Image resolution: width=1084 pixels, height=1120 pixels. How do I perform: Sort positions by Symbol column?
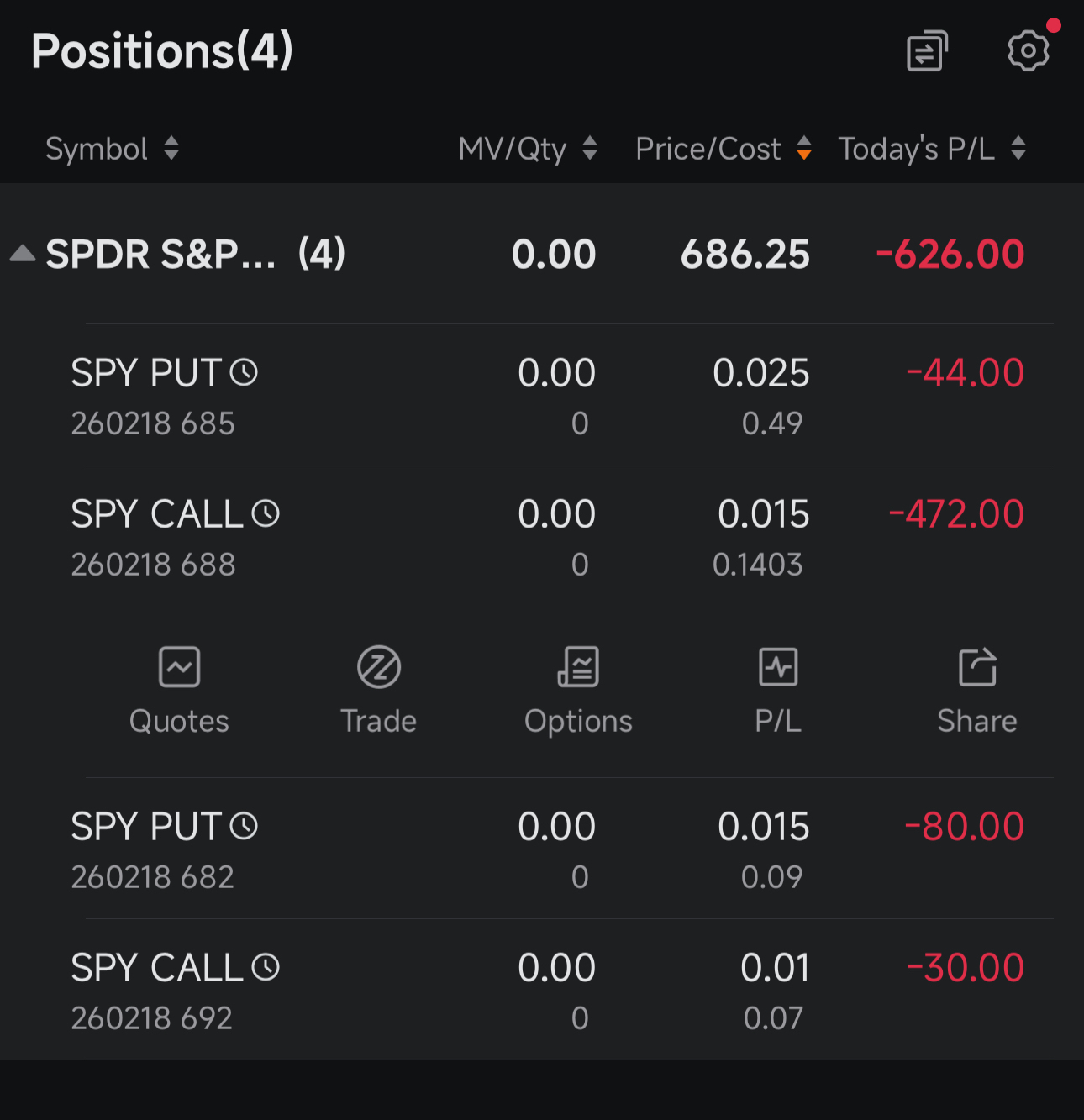tap(112, 149)
